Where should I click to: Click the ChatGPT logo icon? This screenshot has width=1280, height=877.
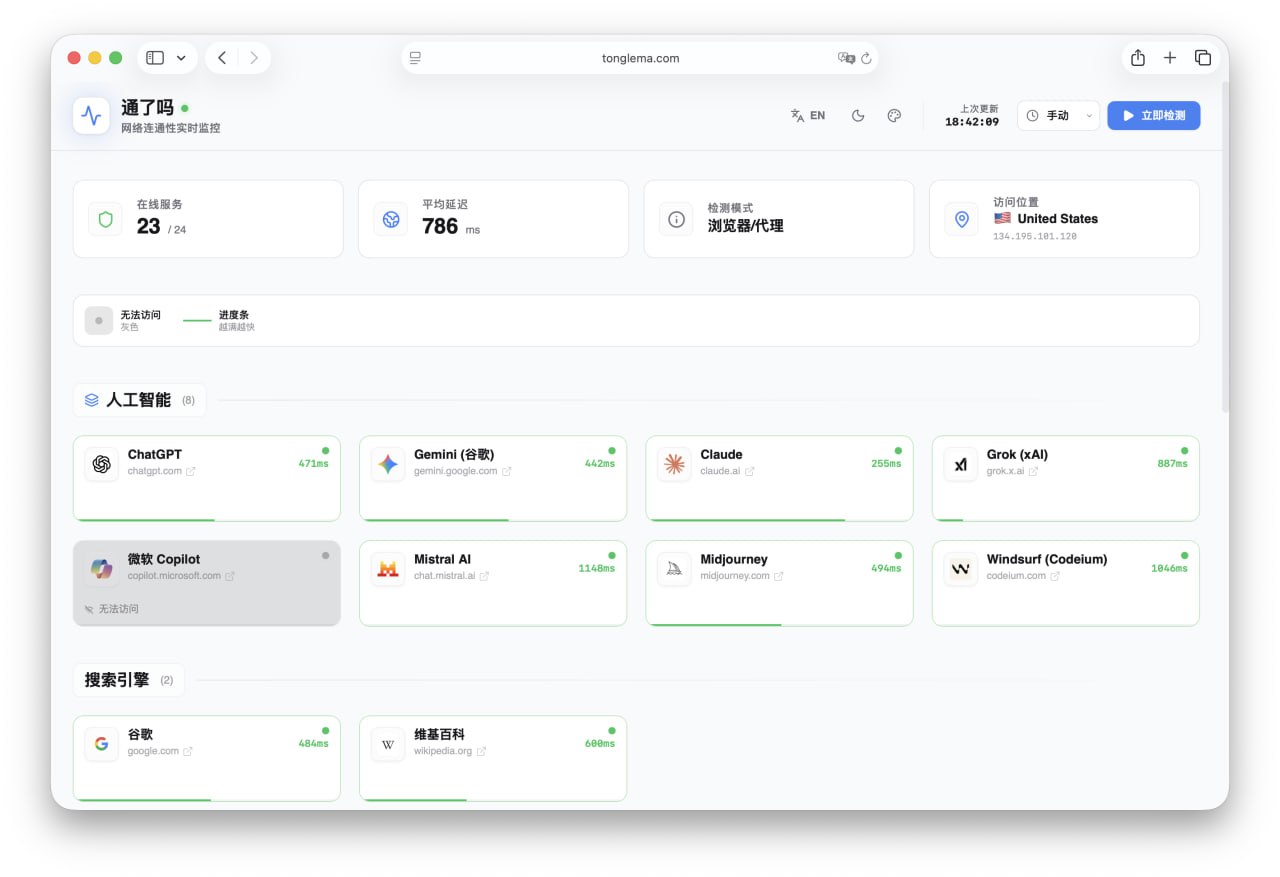tap(101, 464)
